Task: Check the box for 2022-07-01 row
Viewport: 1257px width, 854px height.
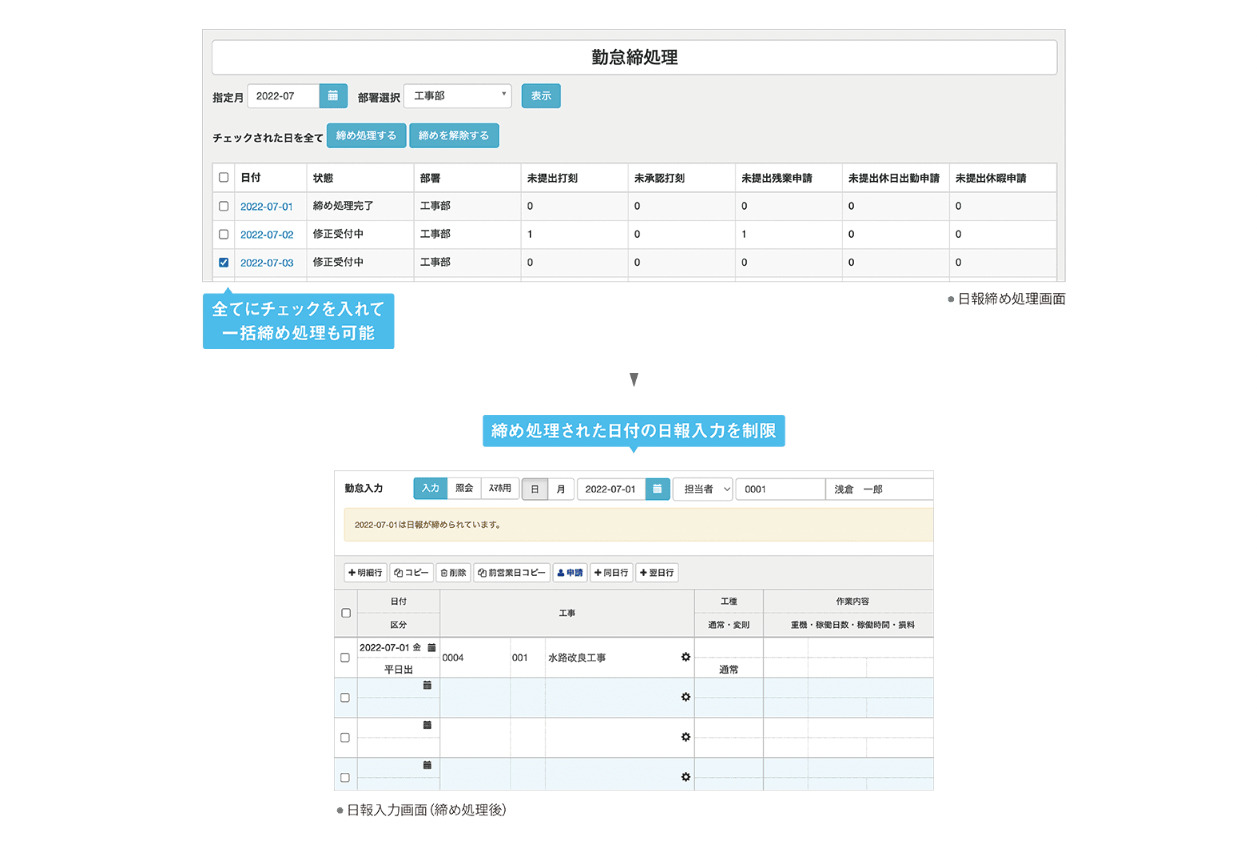Action: click(x=223, y=206)
